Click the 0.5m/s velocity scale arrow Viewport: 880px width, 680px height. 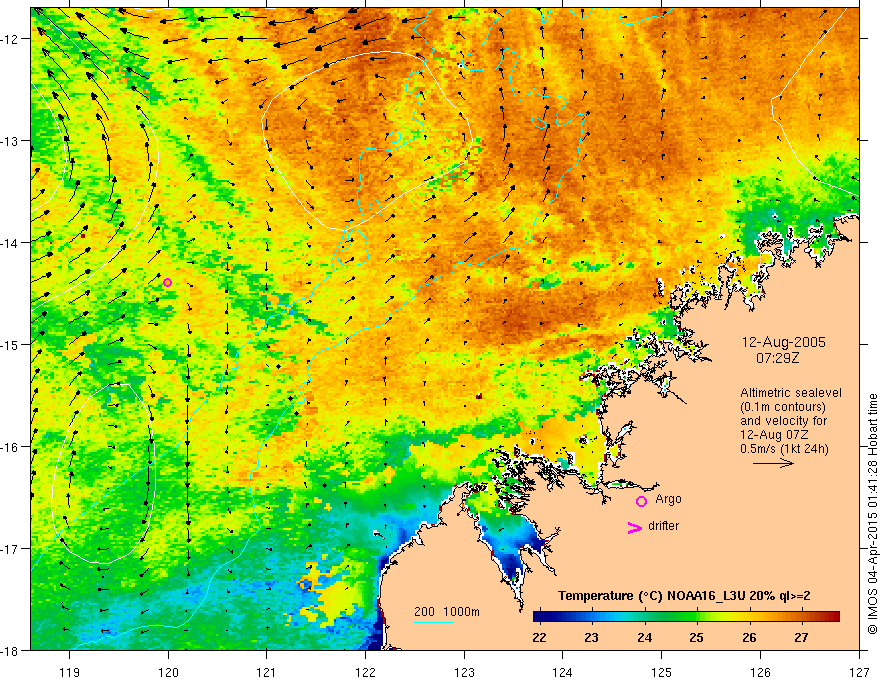pos(773,463)
